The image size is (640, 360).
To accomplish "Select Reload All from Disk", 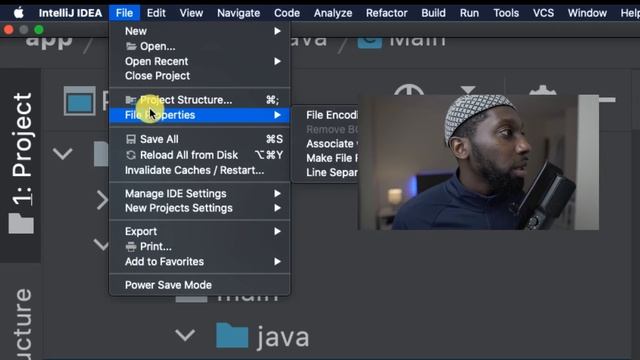I will click(200, 155).
